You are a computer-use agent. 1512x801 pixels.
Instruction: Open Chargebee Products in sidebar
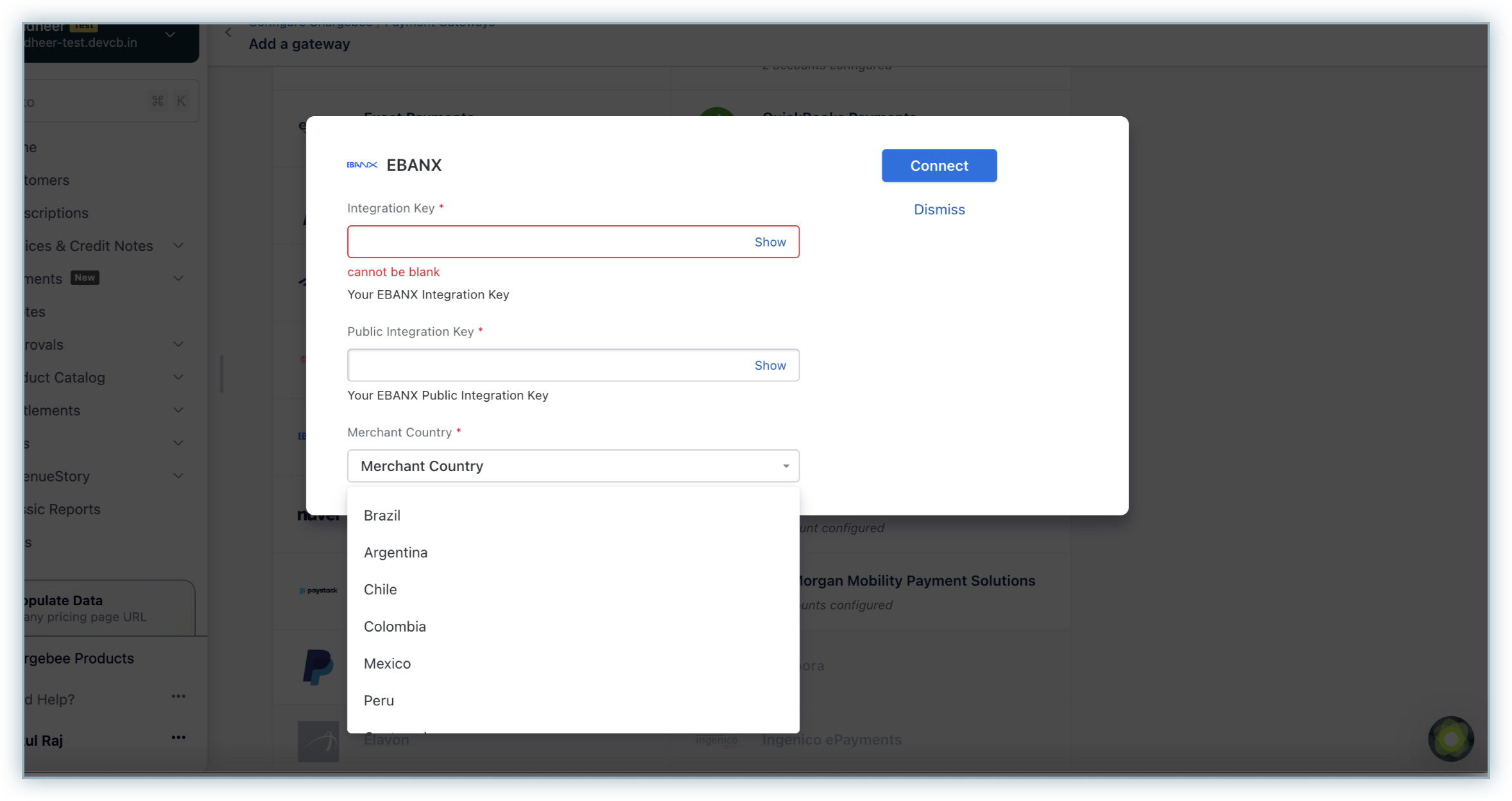click(x=79, y=659)
